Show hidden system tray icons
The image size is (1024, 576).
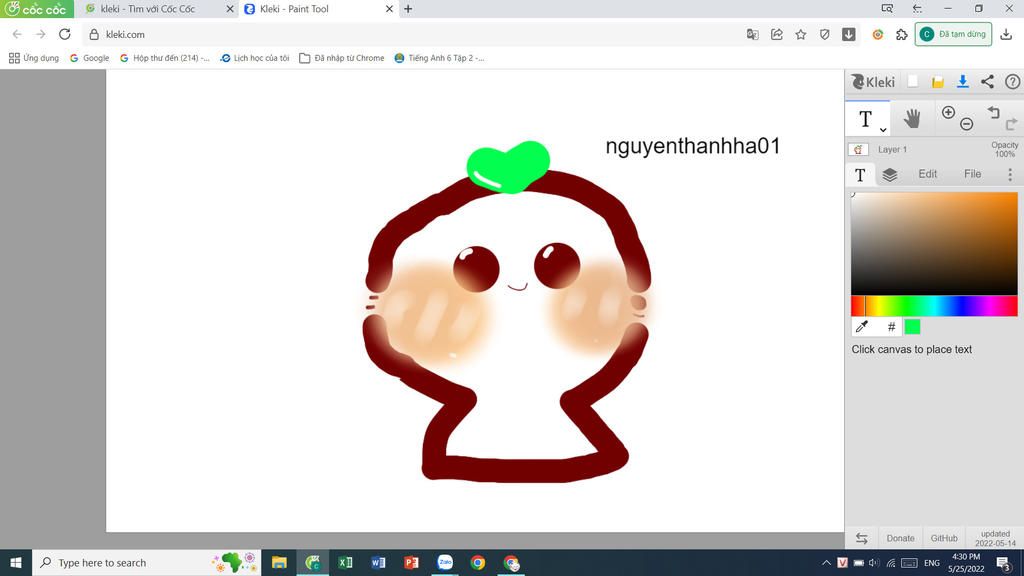point(826,563)
